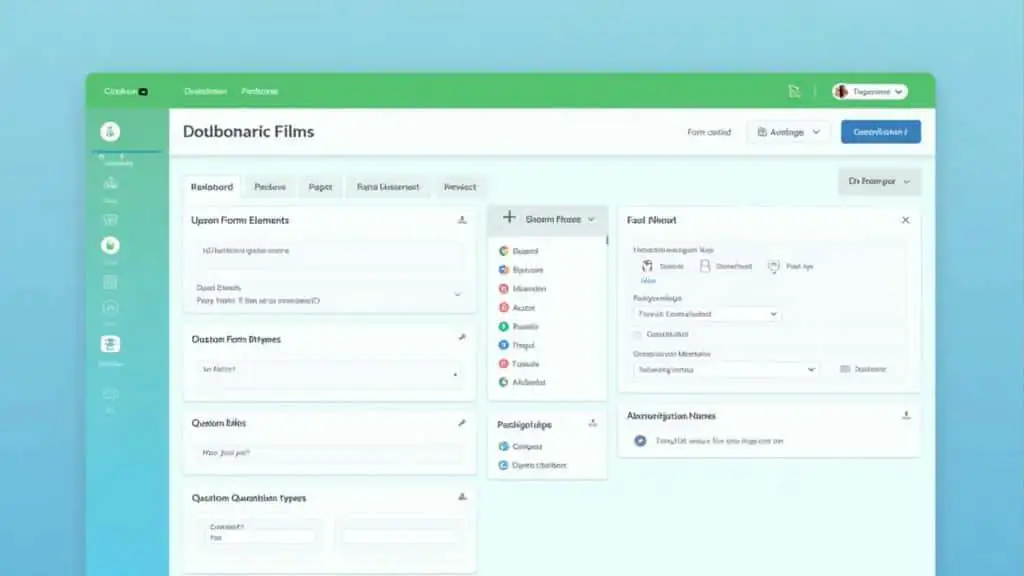Select the blue radio circle in Abnonitjation Names
Image resolution: width=1024 pixels, height=576 pixels.
[x=640, y=440]
